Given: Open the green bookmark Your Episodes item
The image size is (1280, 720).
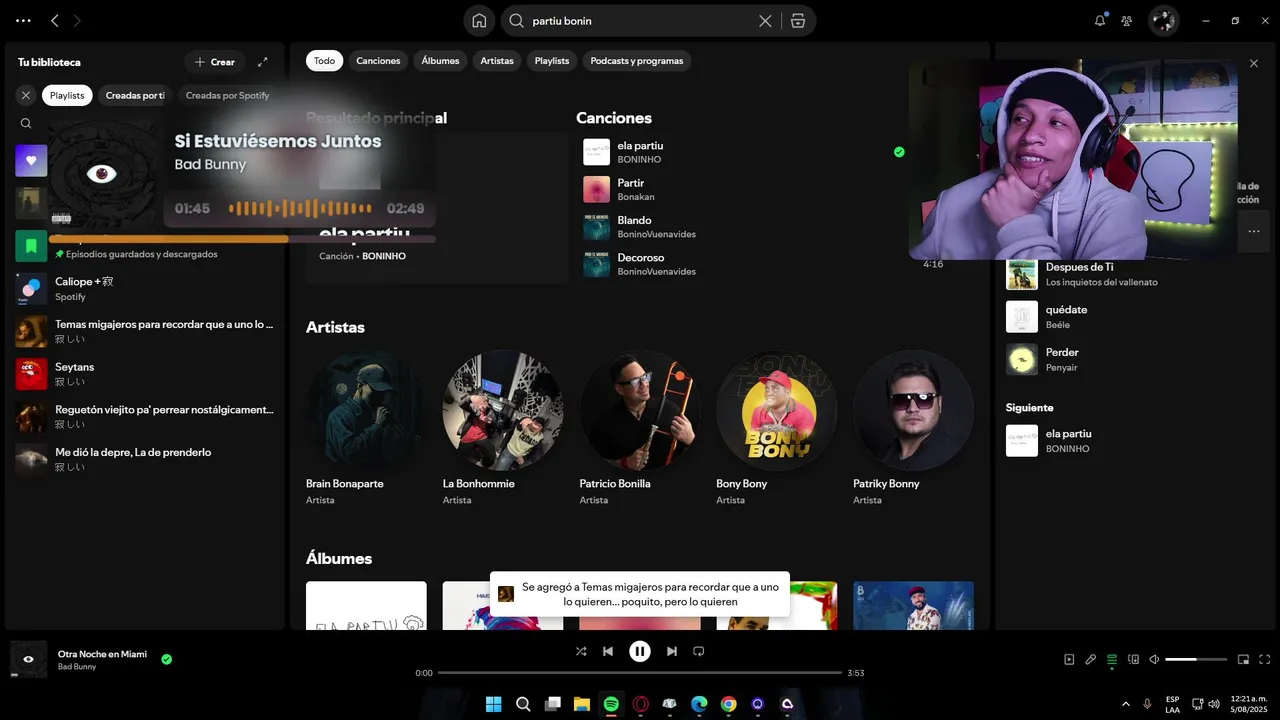Looking at the screenshot, I should coord(31,245).
